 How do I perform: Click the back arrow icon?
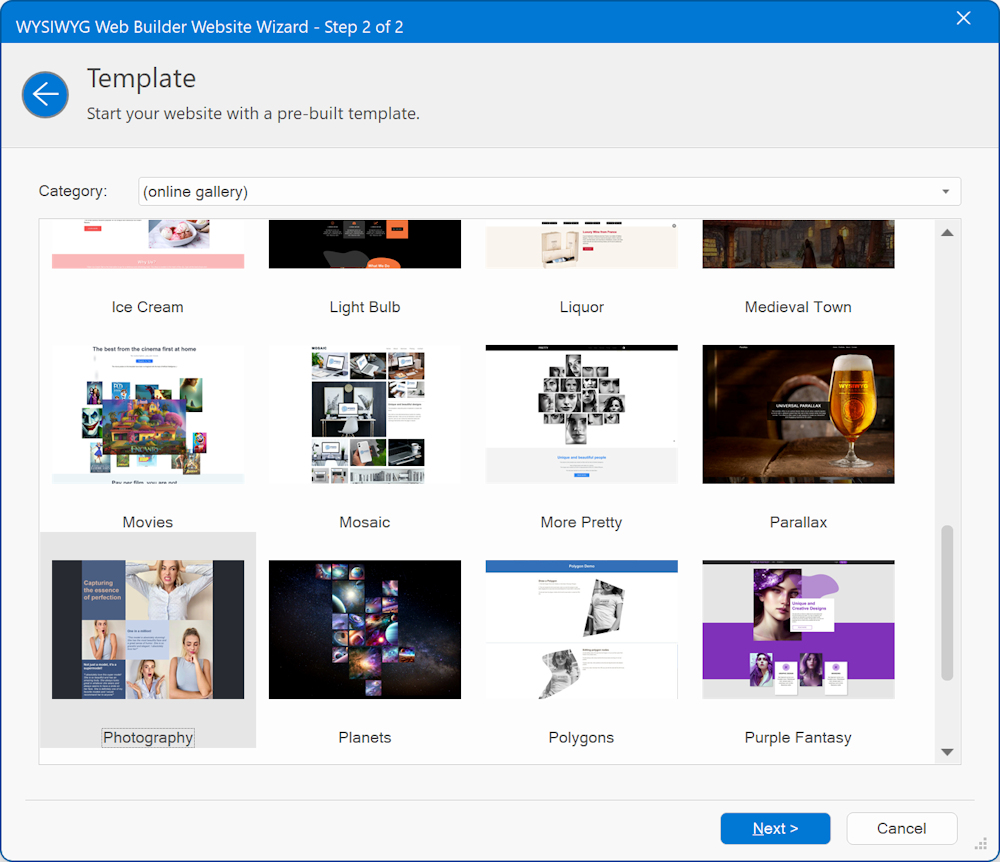(45, 95)
